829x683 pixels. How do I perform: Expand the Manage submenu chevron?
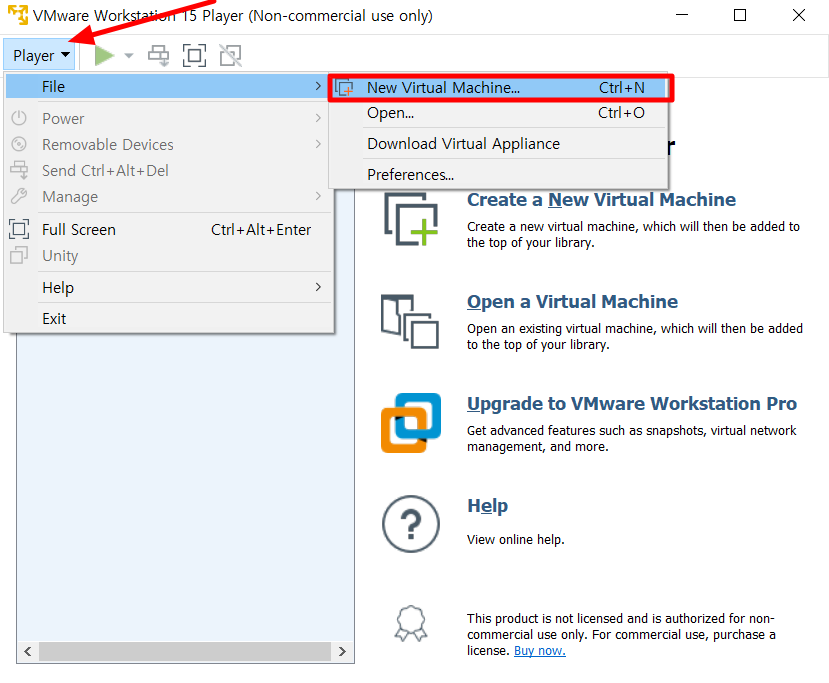(x=318, y=196)
